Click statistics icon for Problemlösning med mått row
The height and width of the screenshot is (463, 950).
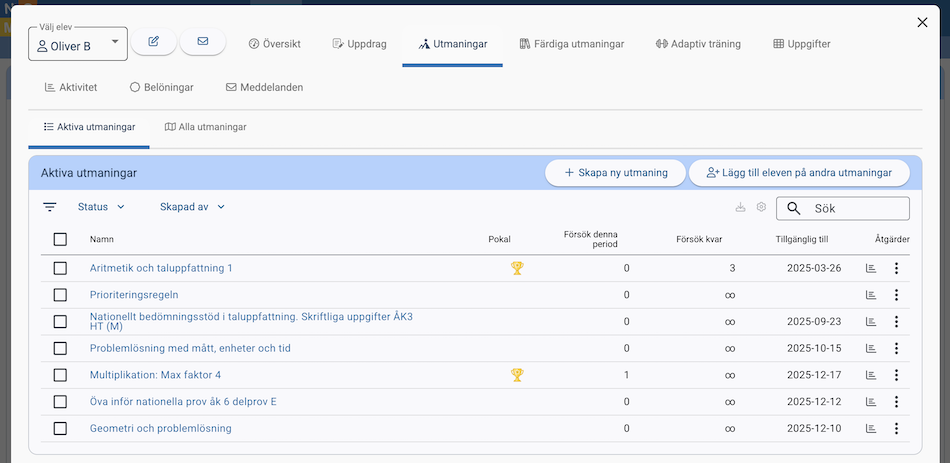coord(871,348)
